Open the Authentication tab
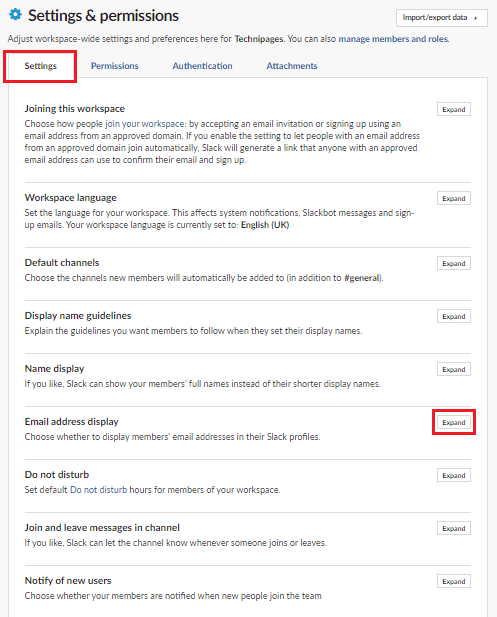 (202, 66)
